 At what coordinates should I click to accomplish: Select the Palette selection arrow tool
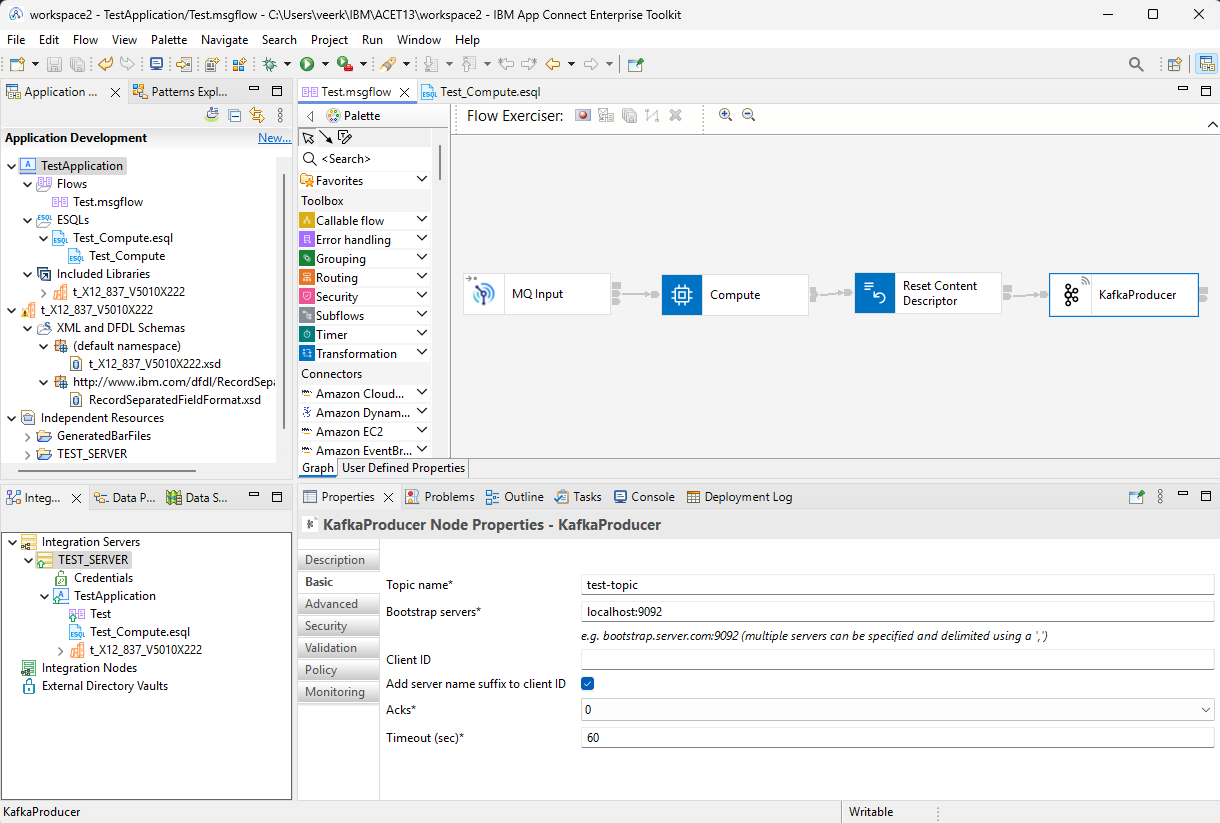pyautogui.click(x=308, y=137)
